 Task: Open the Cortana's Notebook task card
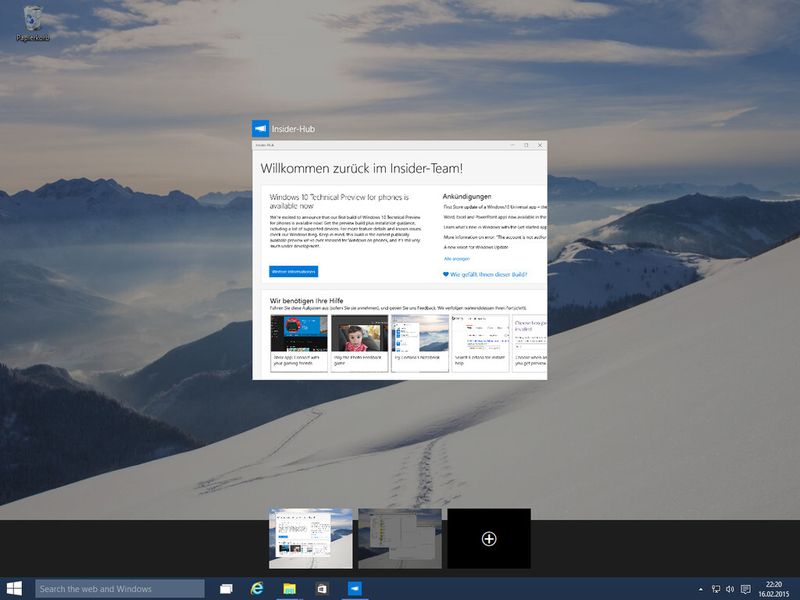coord(420,343)
